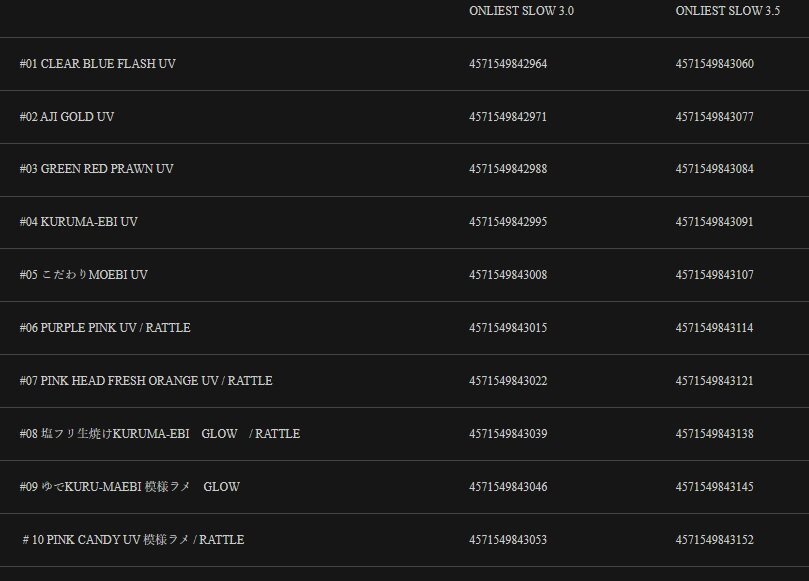Click the #08 塩フリ生焼けKURUMA-EBI GLOW label

[160, 434]
